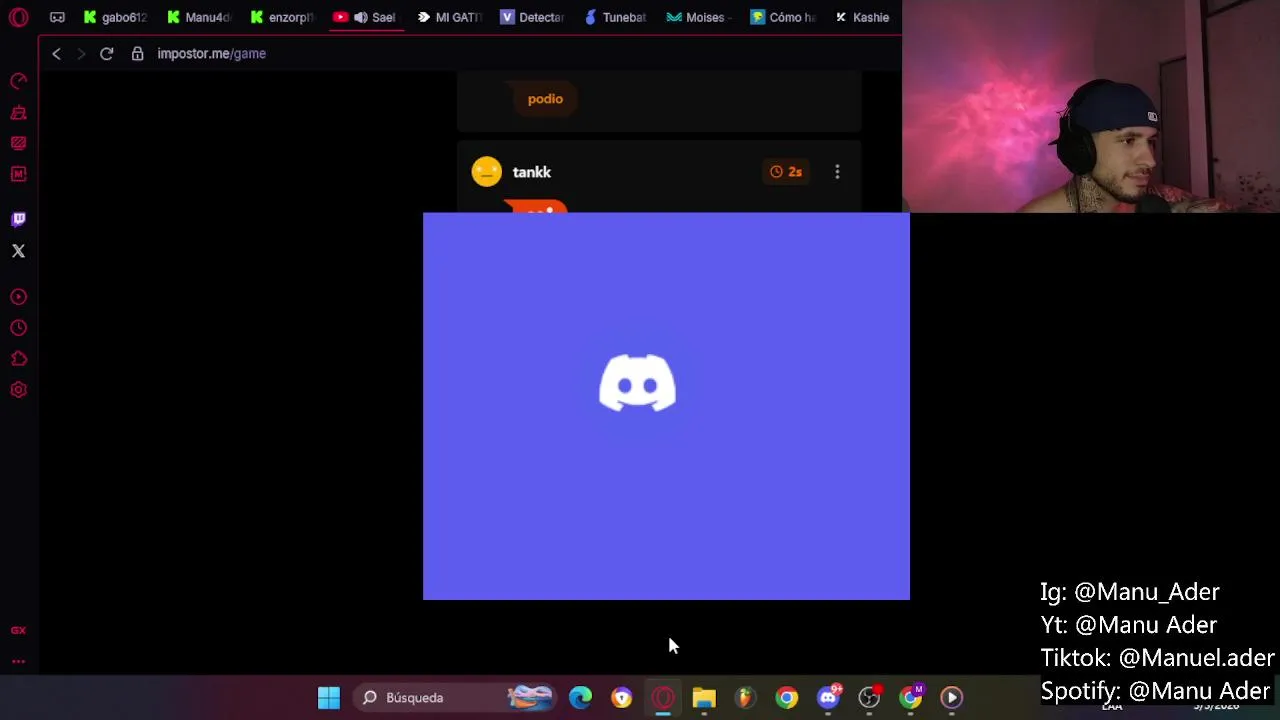Open Microsoft Edge from taskbar
The height and width of the screenshot is (720, 1280).
(x=580, y=697)
